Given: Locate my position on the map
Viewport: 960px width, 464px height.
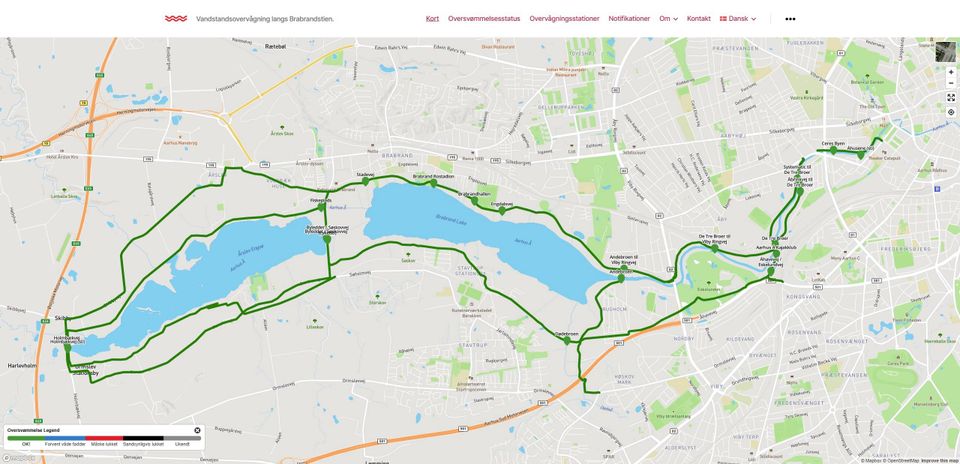Looking at the screenshot, I should [951, 112].
